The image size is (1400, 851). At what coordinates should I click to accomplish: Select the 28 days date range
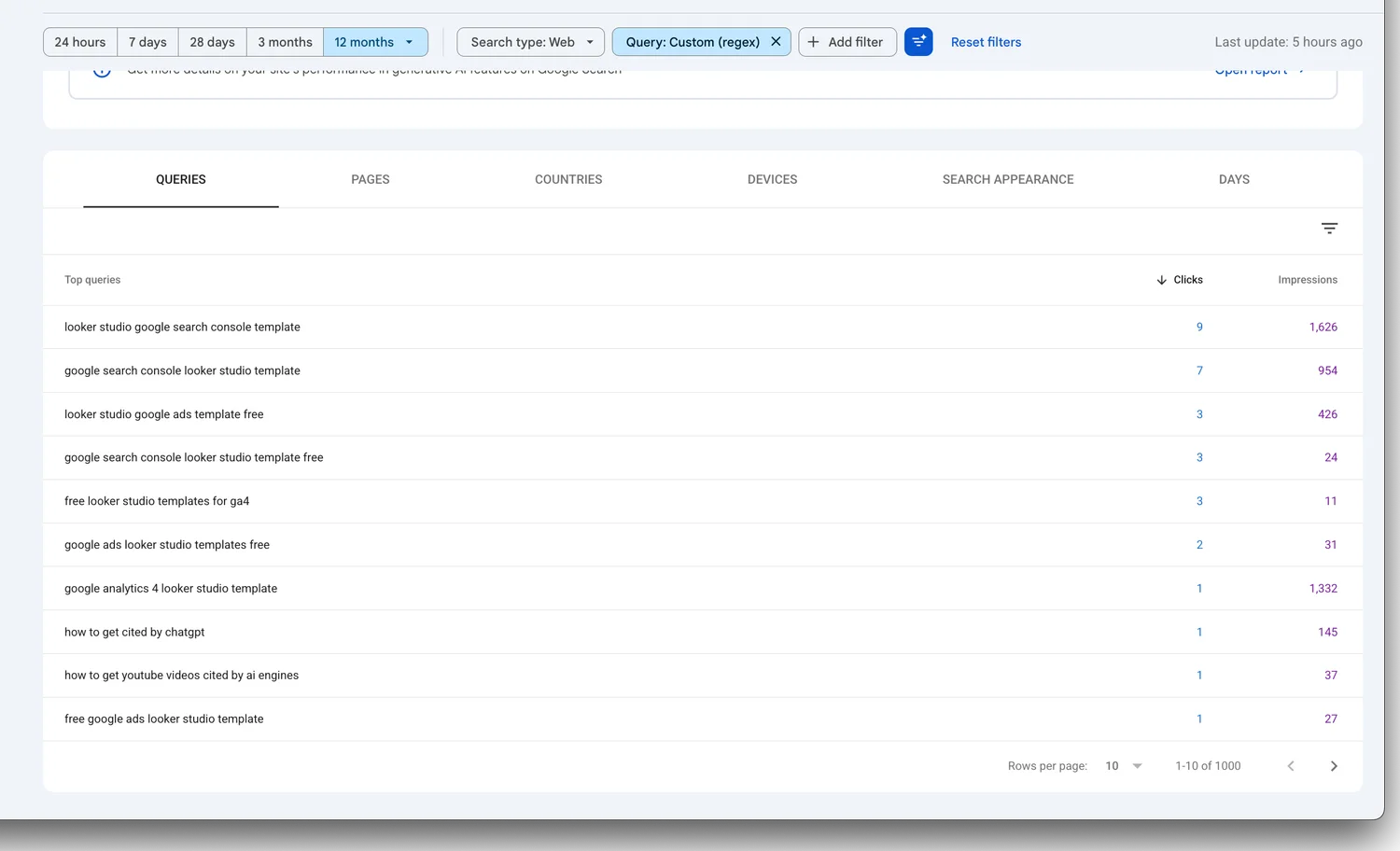212,42
